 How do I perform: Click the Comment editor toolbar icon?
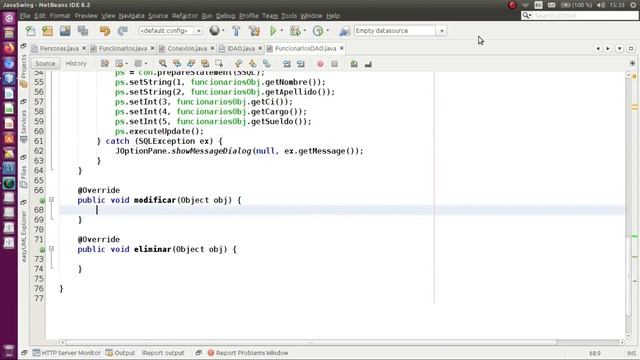pyautogui.click(x=354, y=64)
